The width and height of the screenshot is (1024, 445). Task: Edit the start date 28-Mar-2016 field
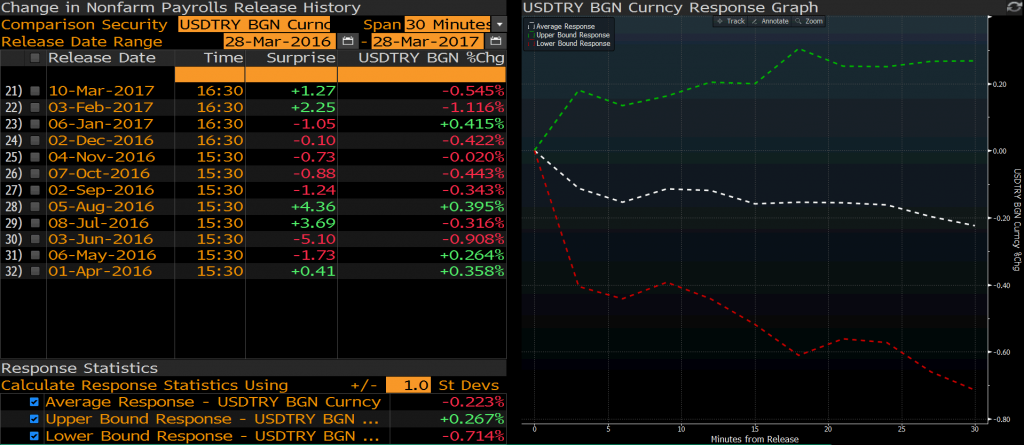280,41
